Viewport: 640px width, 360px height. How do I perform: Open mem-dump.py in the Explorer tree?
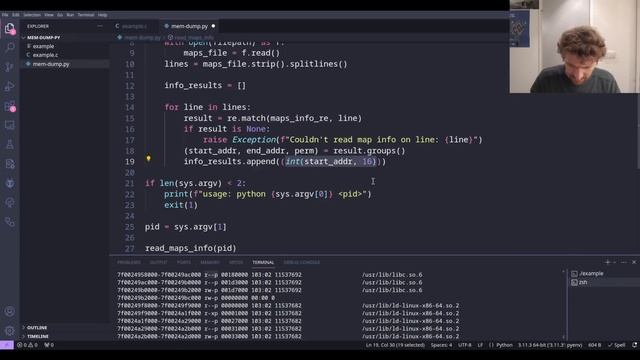[x=51, y=64]
